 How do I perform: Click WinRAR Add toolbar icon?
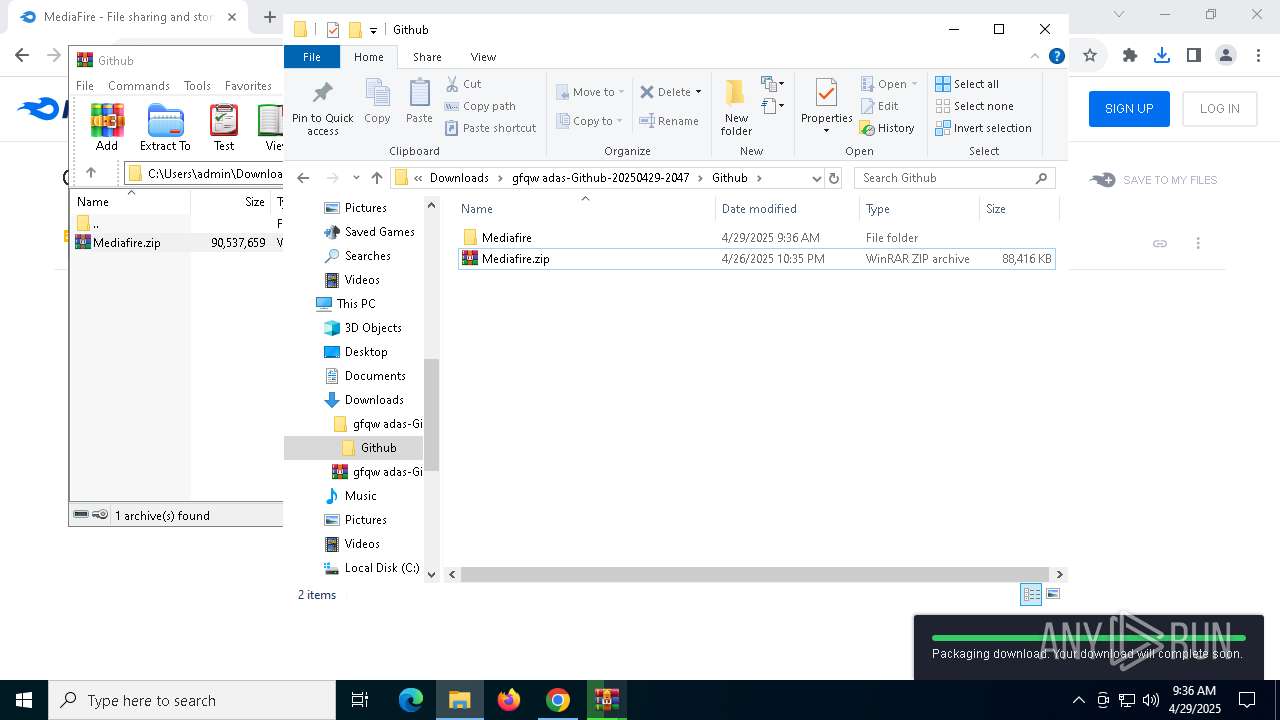(x=107, y=127)
